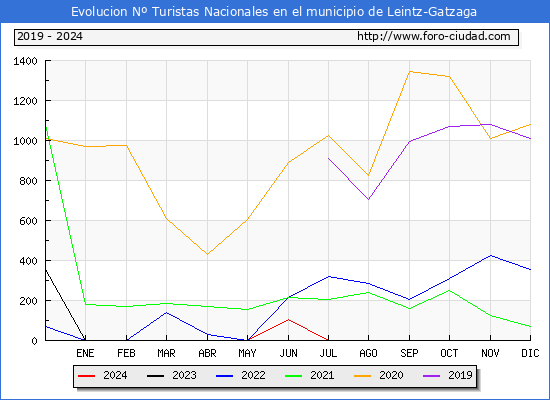Select the '2024' legend label

[x=115, y=375]
